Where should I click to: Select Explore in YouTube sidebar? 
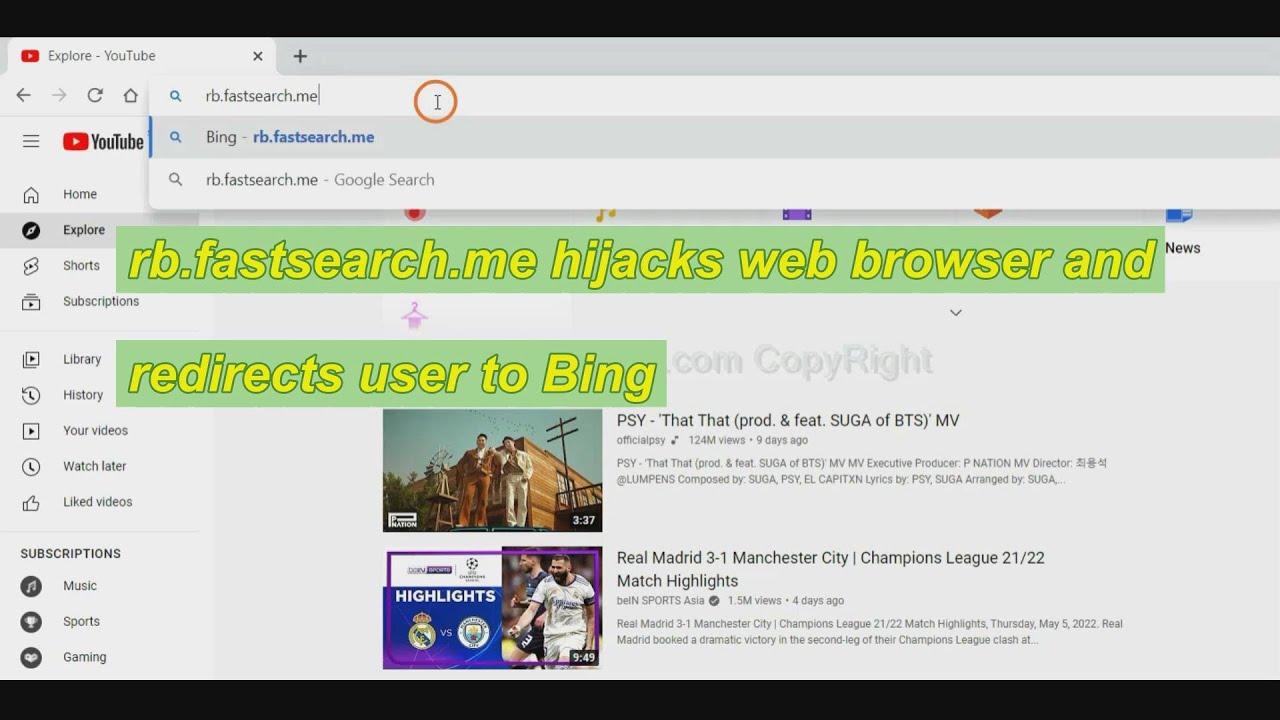click(x=100, y=230)
